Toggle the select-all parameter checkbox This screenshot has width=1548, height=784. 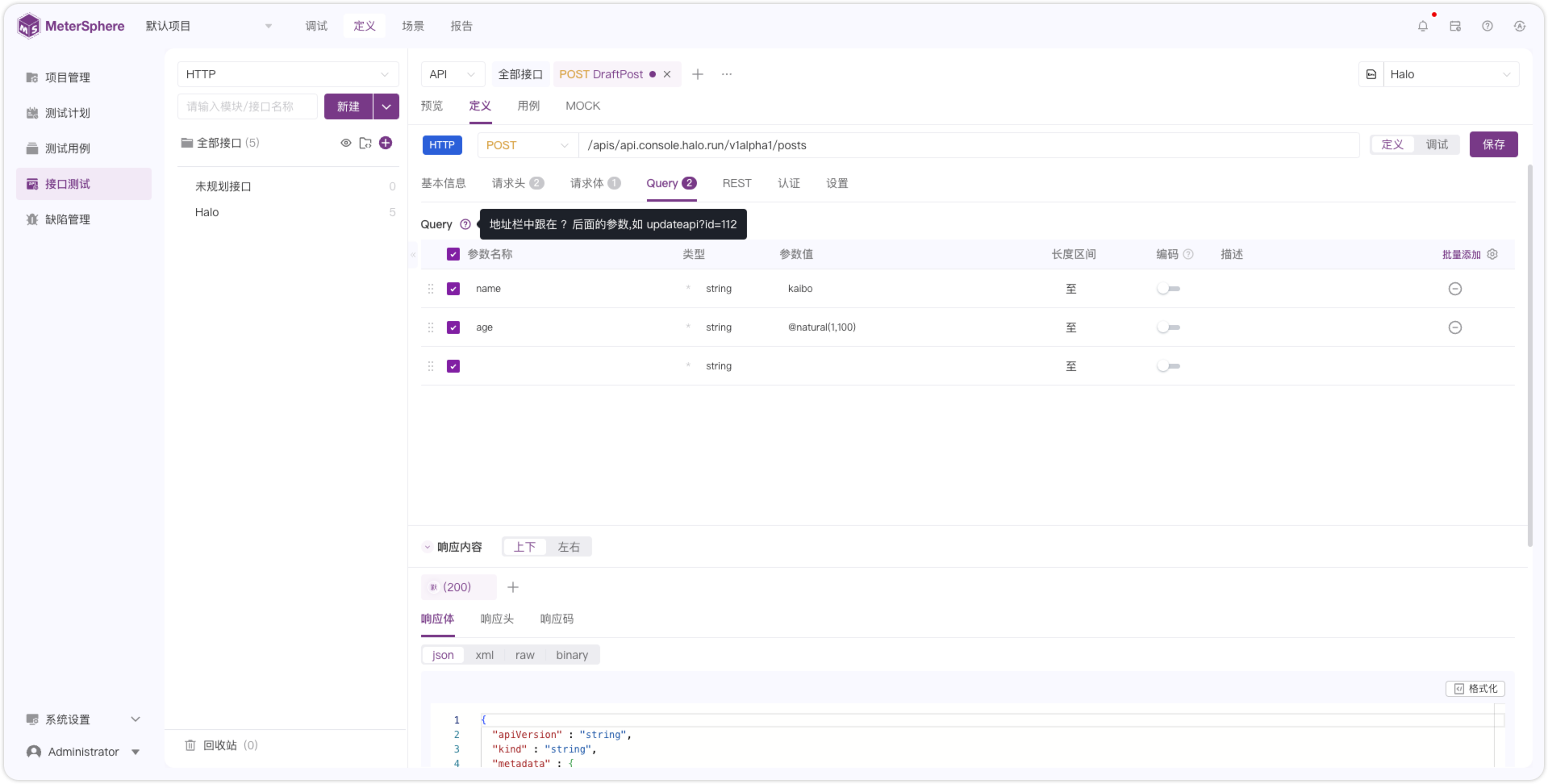pyautogui.click(x=453, y=254)
